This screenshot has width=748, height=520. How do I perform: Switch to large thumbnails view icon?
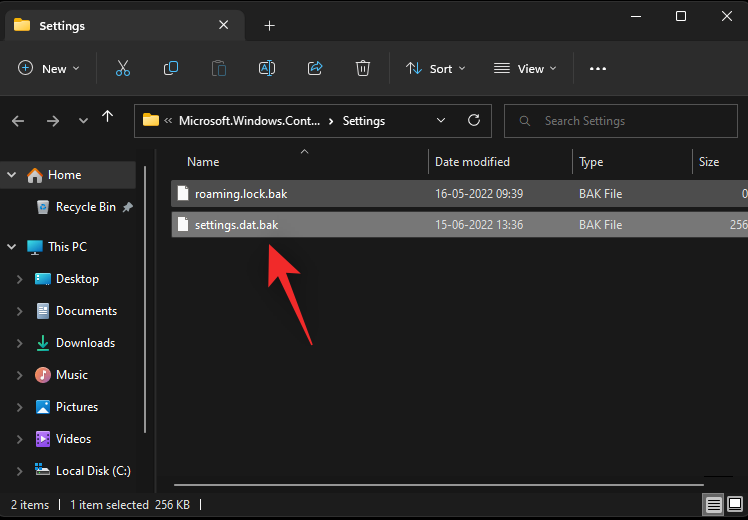(735, 505)
